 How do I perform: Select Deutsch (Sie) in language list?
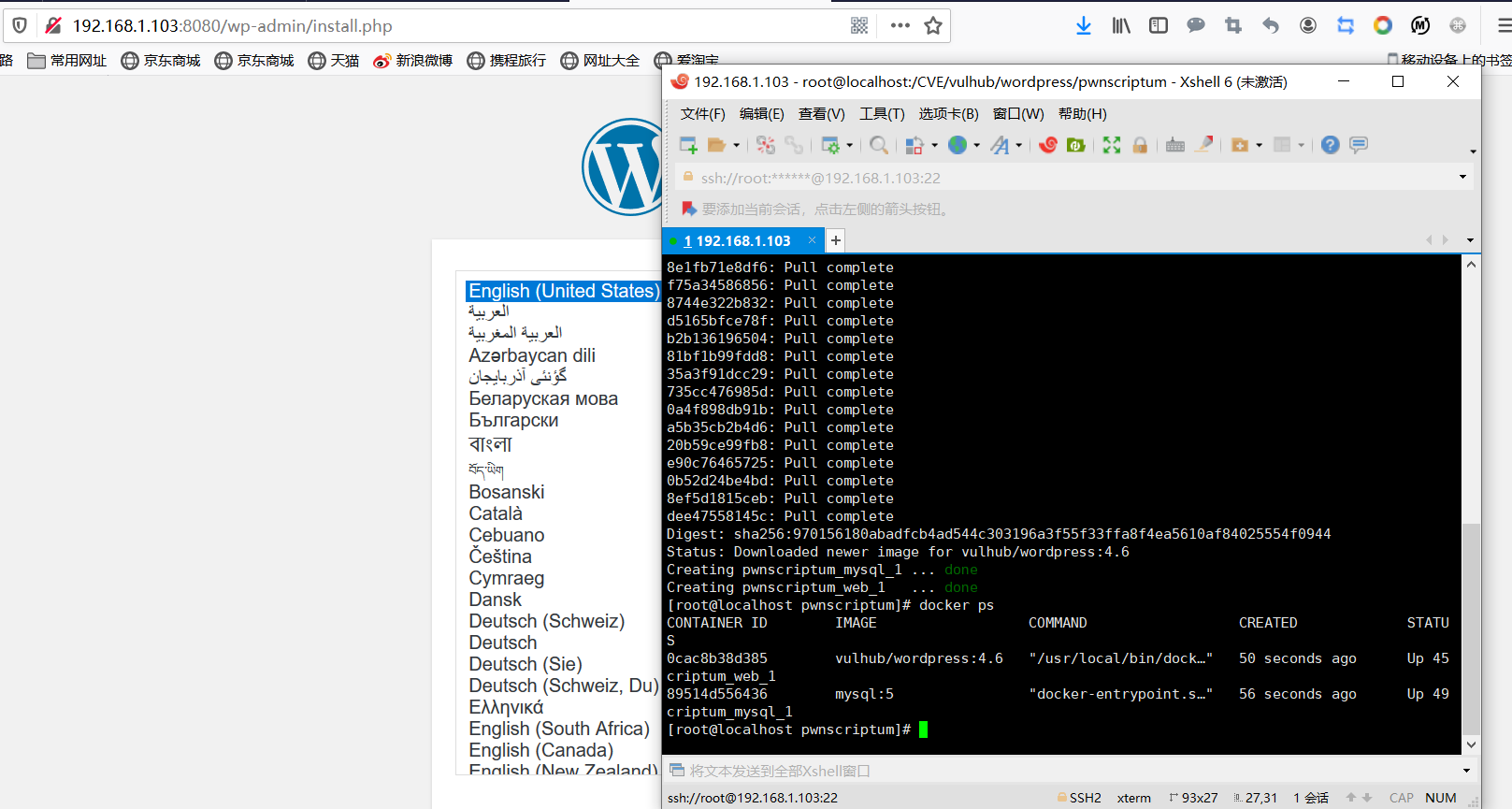coord(526,664)
